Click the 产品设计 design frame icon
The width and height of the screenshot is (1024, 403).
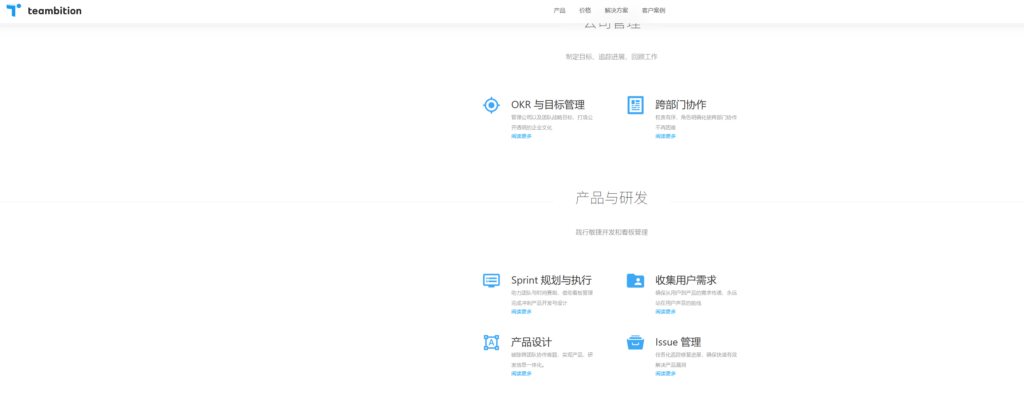click(491, 343)
